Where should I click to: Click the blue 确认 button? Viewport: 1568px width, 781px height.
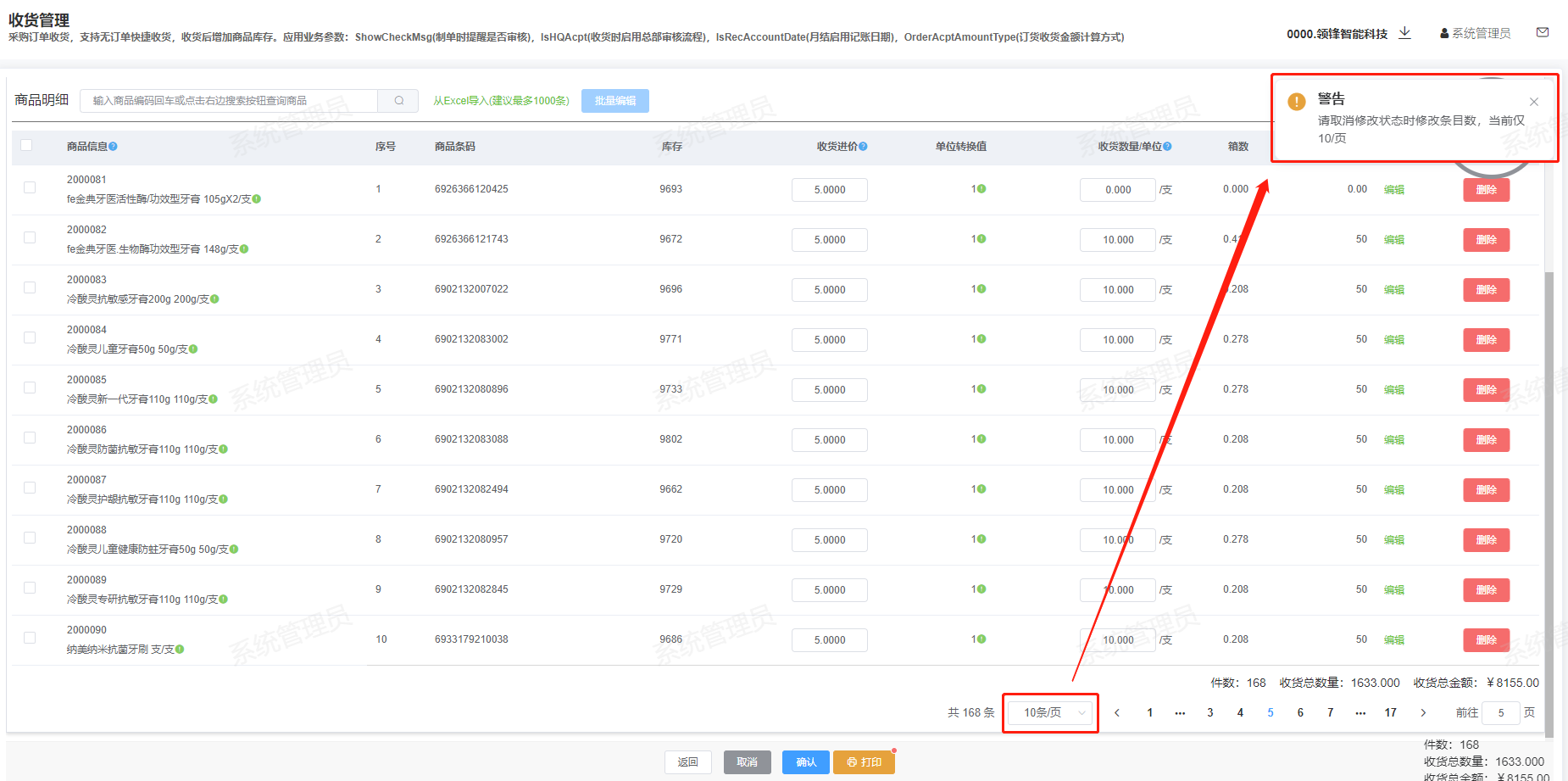(x=805, y=762)
